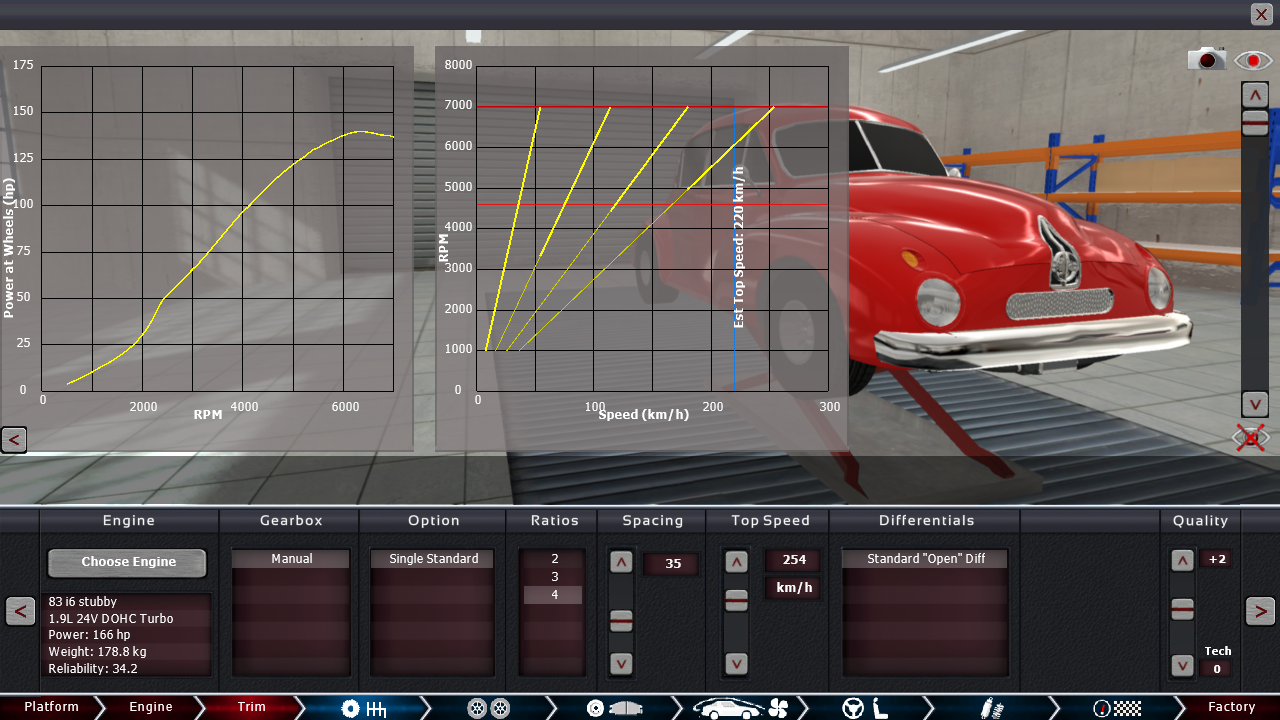Viewport: 1280px width, 720px height.
Task: Click the top speed value field 254
Action: pyautogui.click(x=794, y=560)
